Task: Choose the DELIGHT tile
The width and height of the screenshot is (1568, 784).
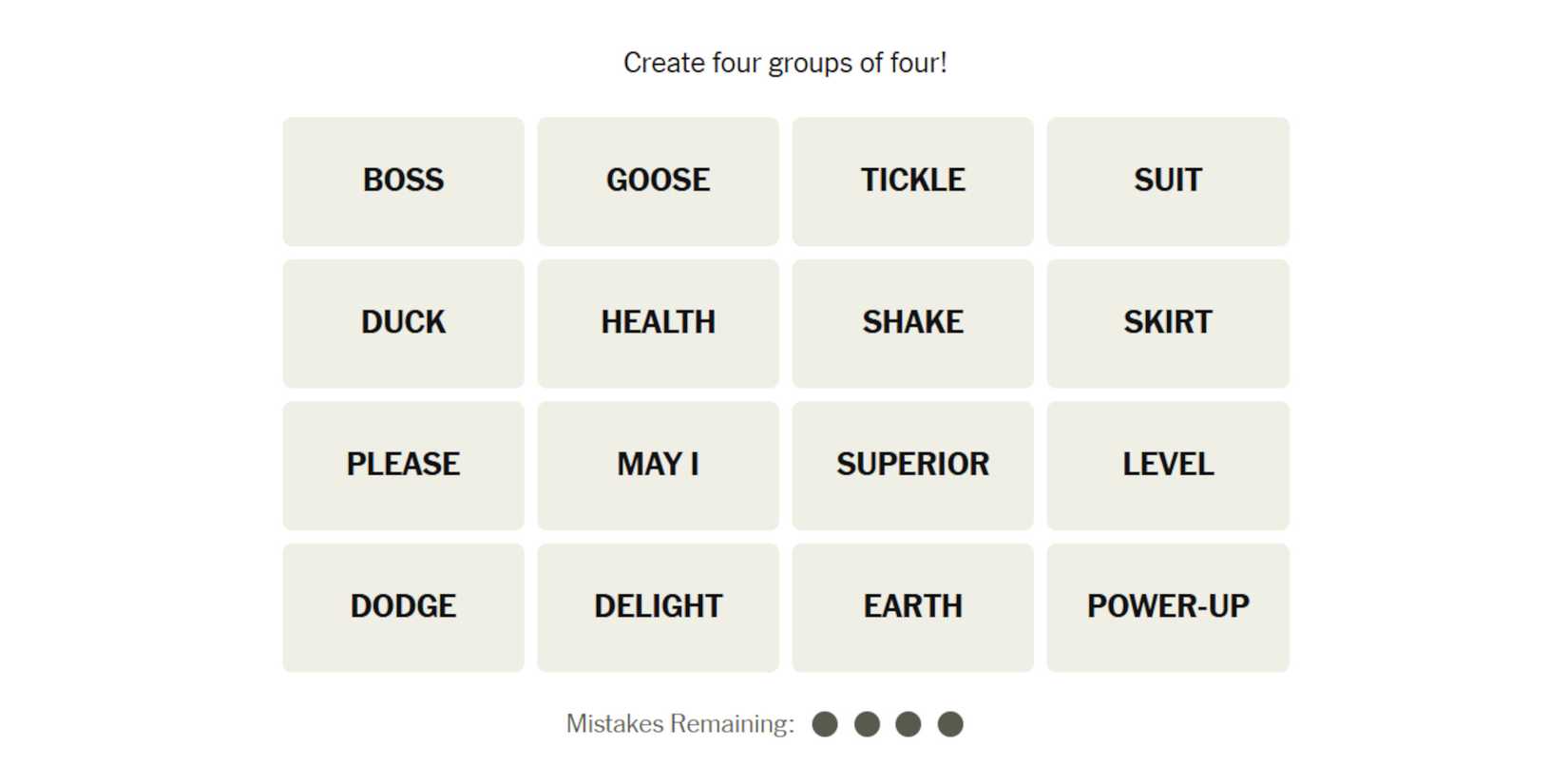Action: 658,607
